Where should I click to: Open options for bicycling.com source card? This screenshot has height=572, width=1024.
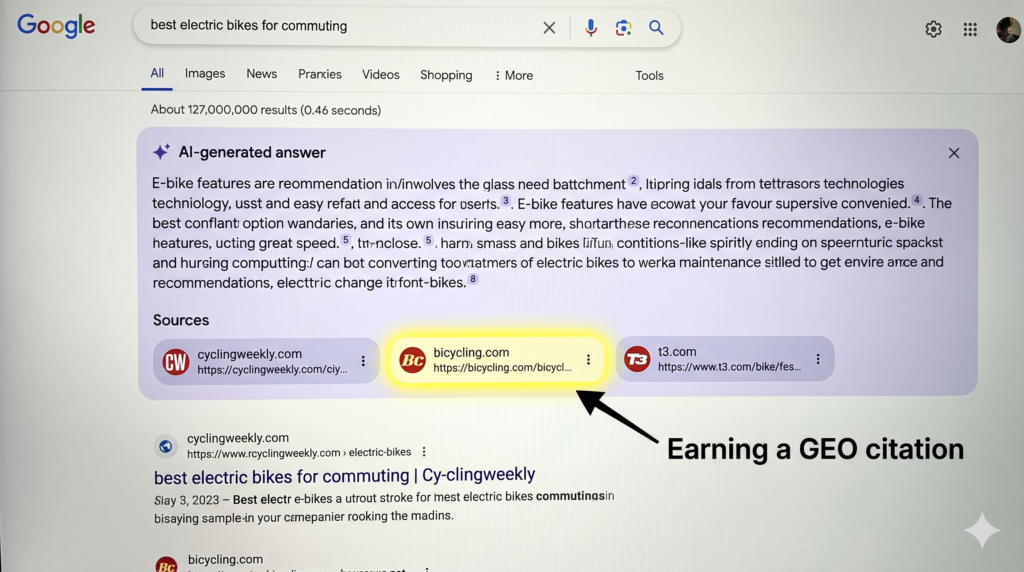click(588, 360)
